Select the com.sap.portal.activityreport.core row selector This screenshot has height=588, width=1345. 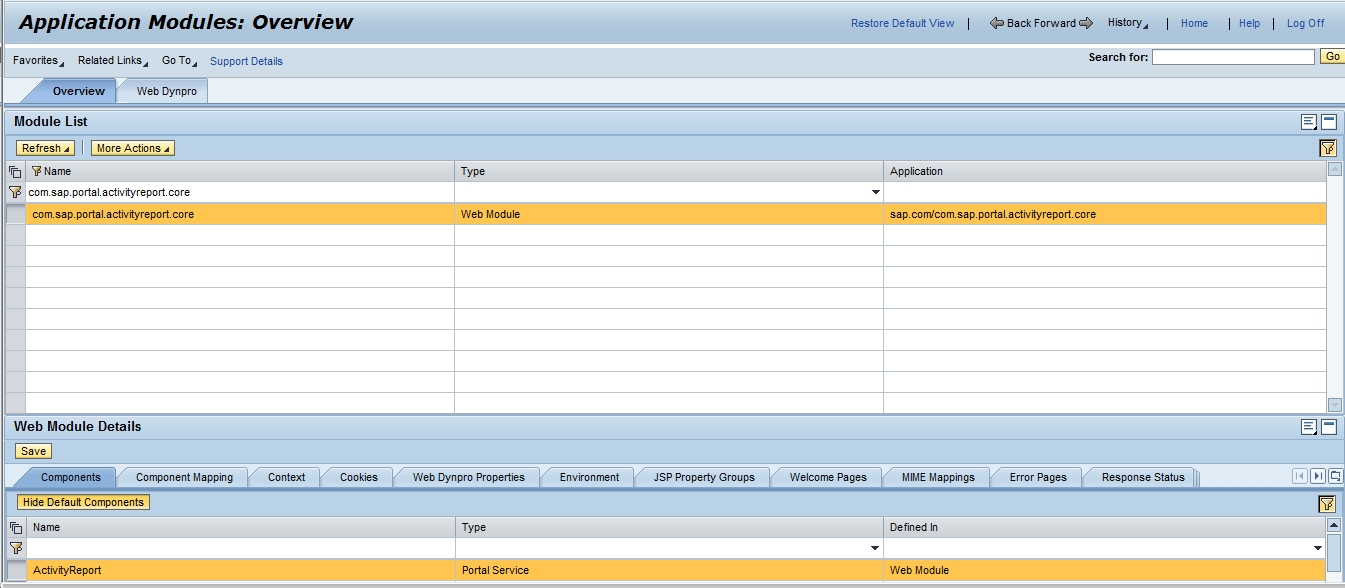pyautogui.click(x=15, y=214)
